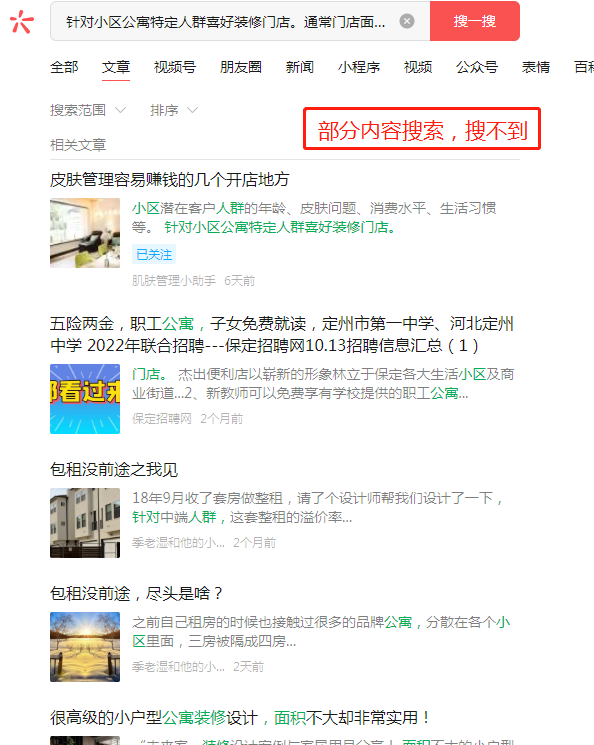Switch to the 全部 tab
This screenshot has height=745, width=594.
click(64, 67)
